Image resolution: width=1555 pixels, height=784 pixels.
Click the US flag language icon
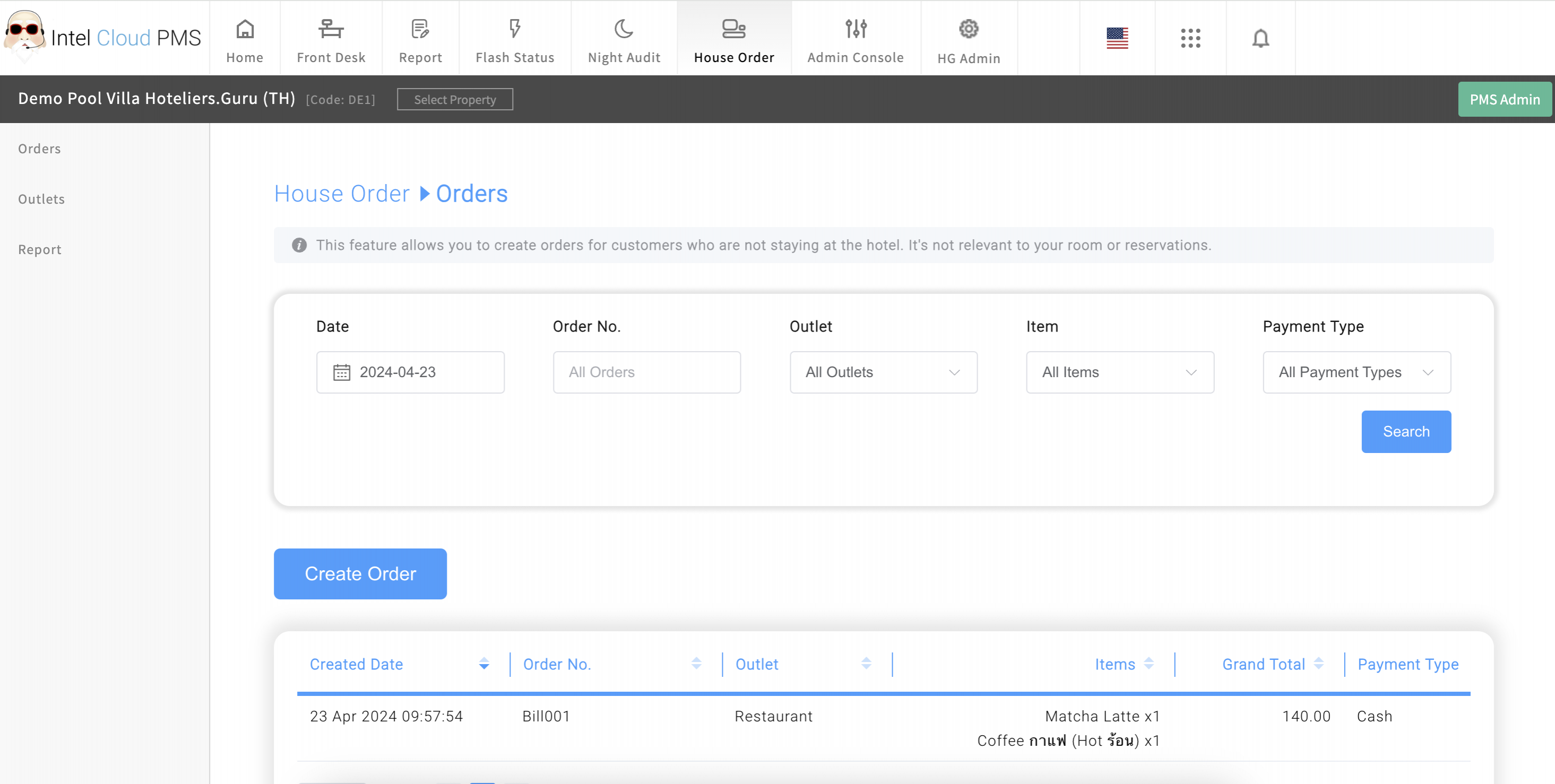[x=1117, y=38]
